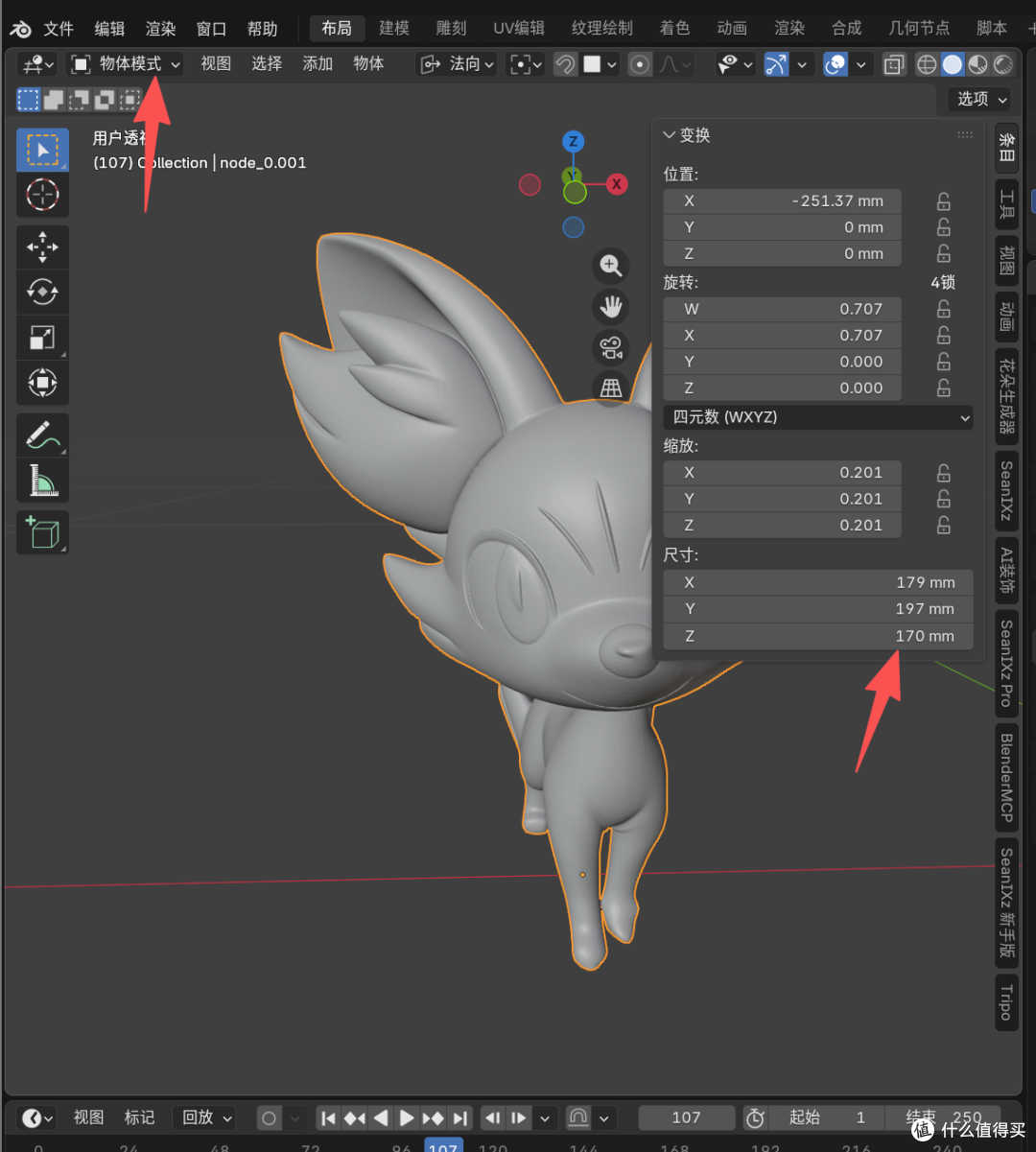Jump to the timeline start frame
Image resolution: width=1036 pixels, height=1152 pixels.
tap(328, 1117)
